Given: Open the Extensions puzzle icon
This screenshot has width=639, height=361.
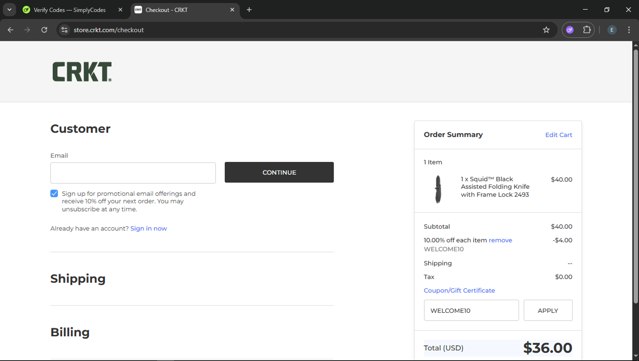Looking at the screenshot, I should click(x=586, y=30).
